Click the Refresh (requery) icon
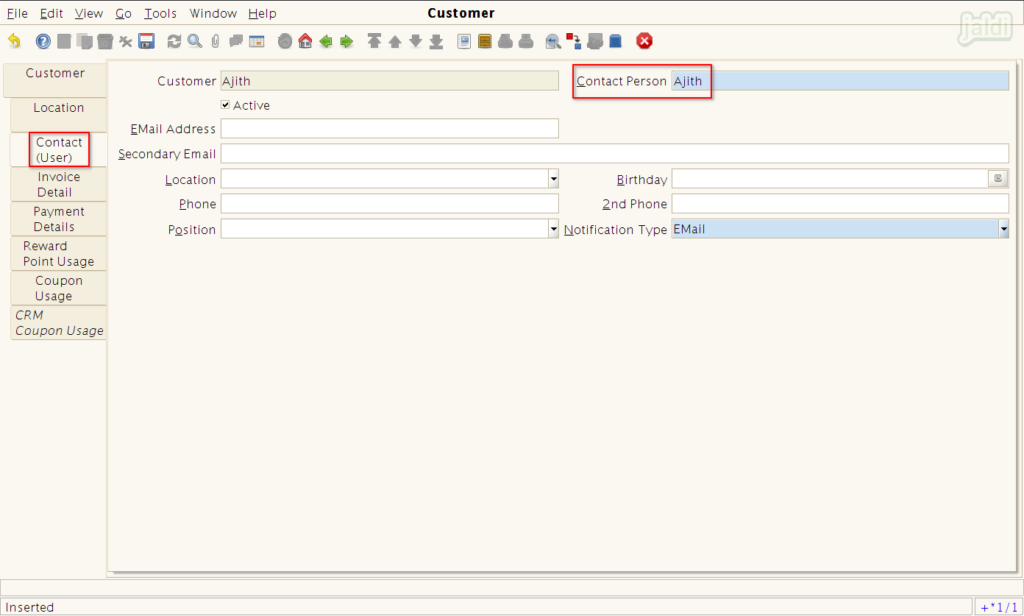This screenshot has height=616, width=1024. 174,41
